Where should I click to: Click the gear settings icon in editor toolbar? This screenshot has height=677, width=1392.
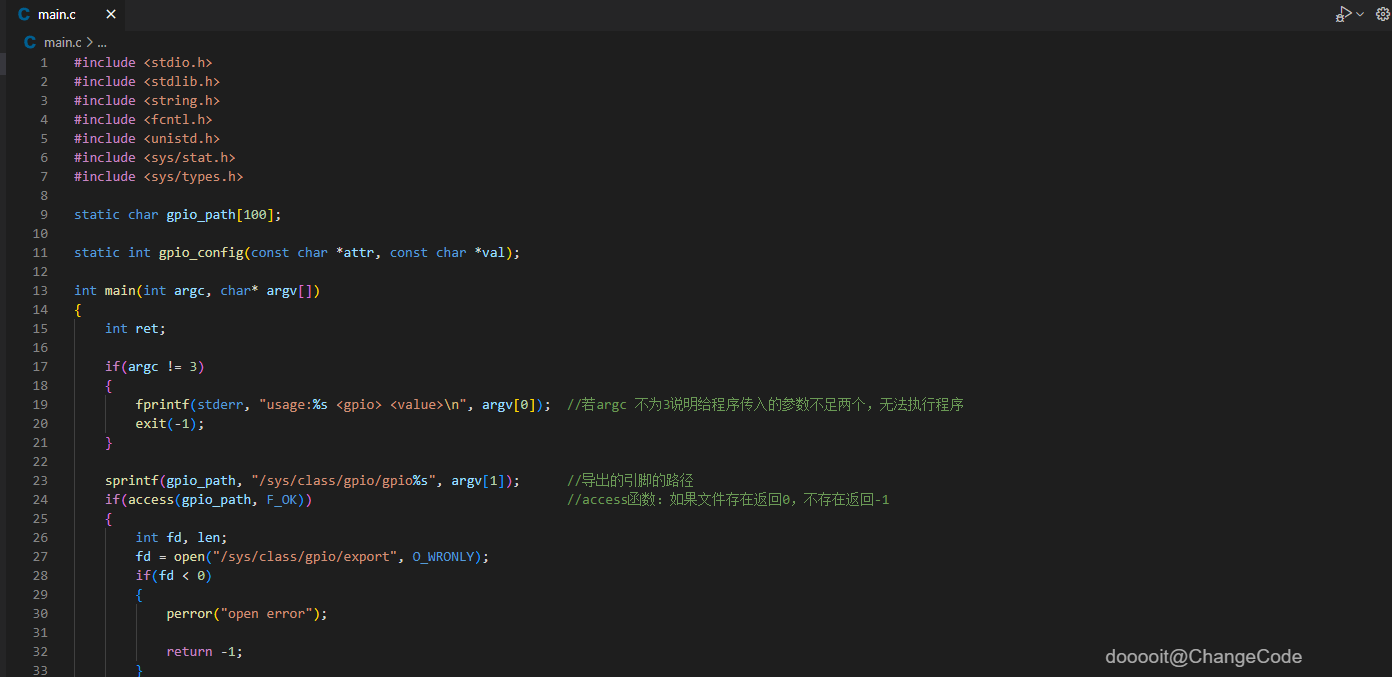1383,14
